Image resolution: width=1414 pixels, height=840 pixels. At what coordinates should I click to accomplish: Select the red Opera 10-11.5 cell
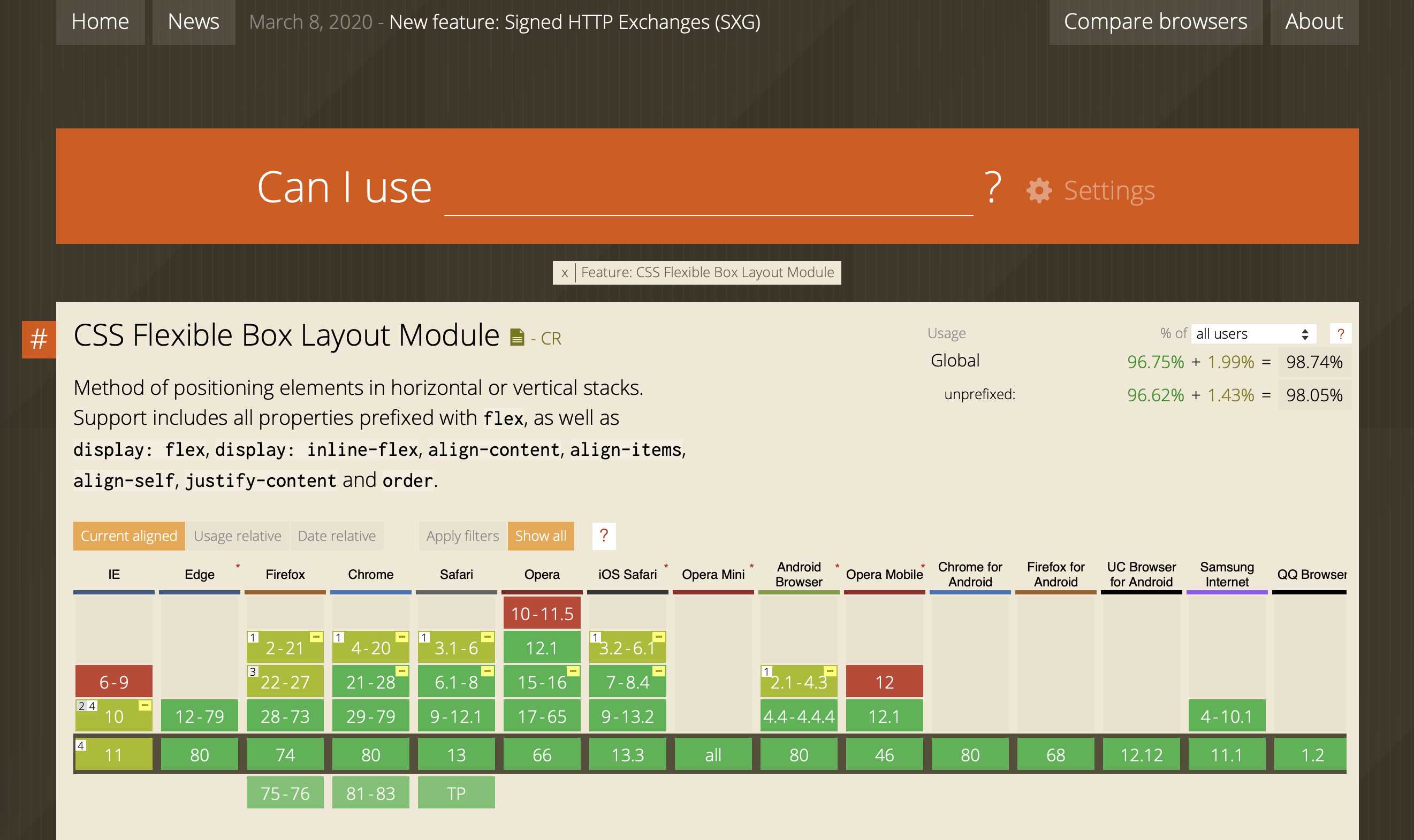tap(542, 613)
